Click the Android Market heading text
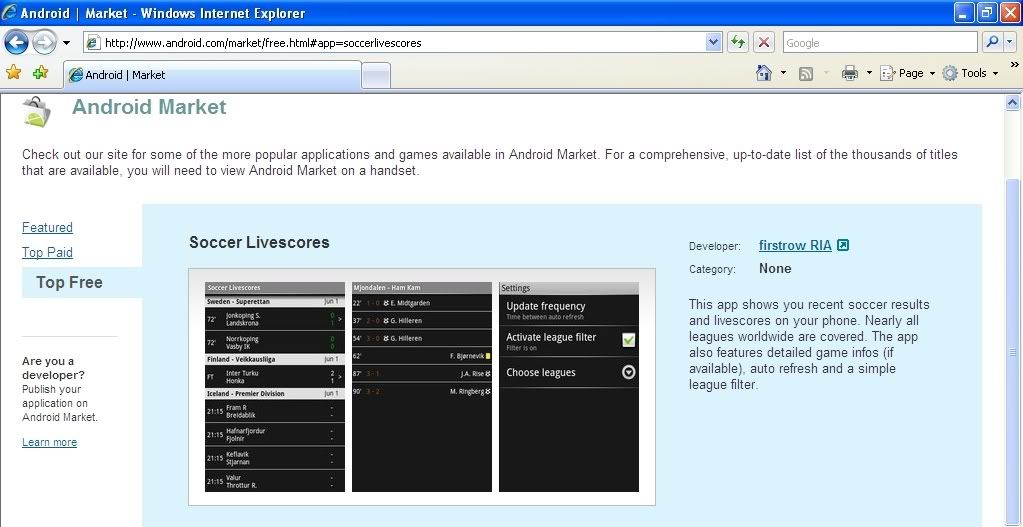This screenshot has height=527, width=1023. (x=149, y=107)
